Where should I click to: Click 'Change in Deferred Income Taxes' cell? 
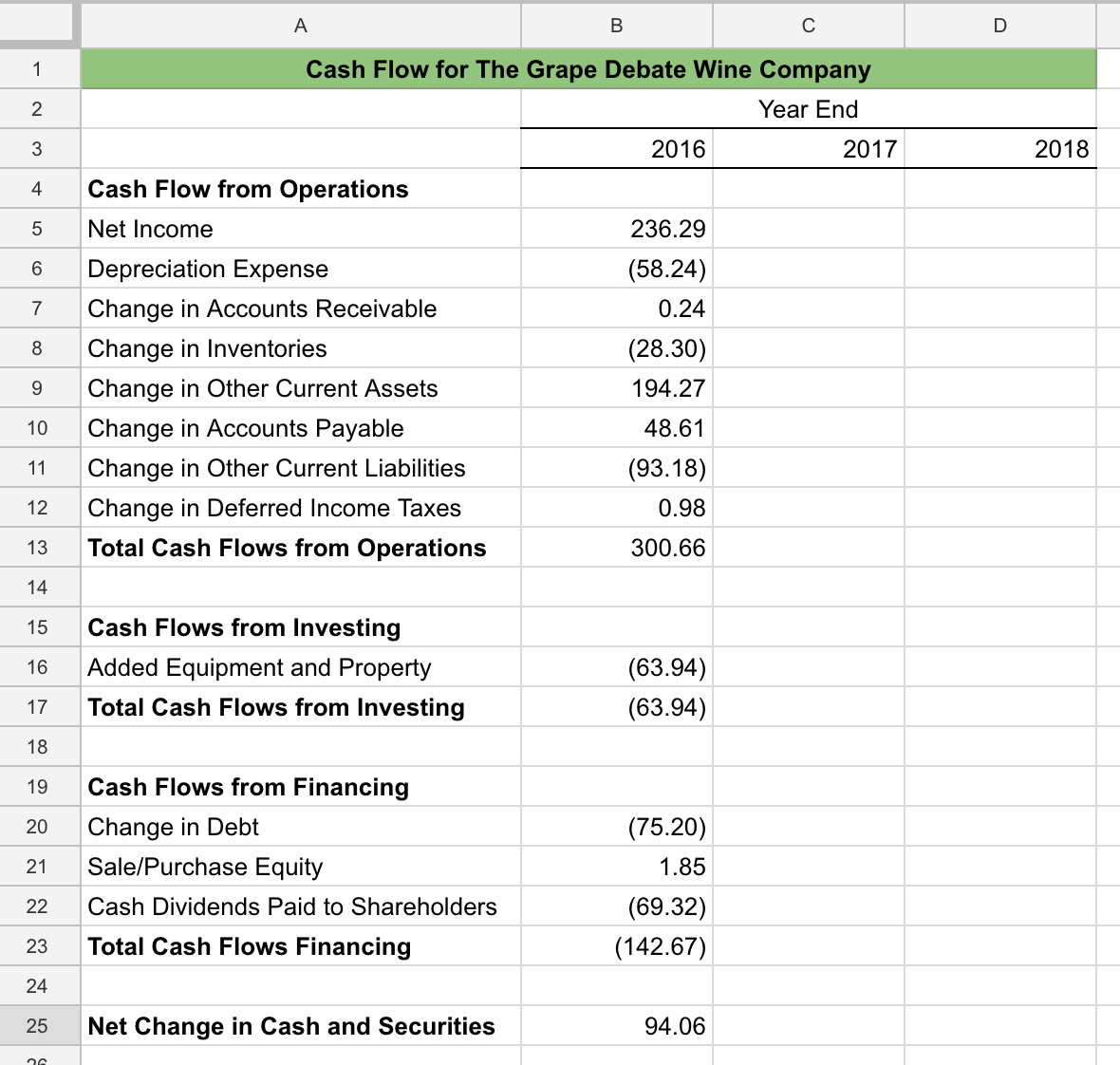pos(301,508)
